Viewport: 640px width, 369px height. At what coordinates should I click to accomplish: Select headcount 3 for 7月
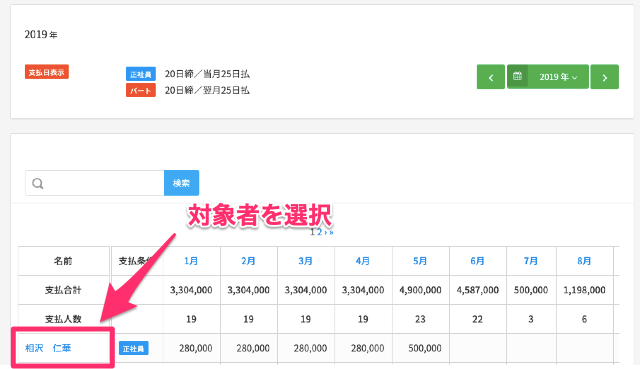pos(531,319)
